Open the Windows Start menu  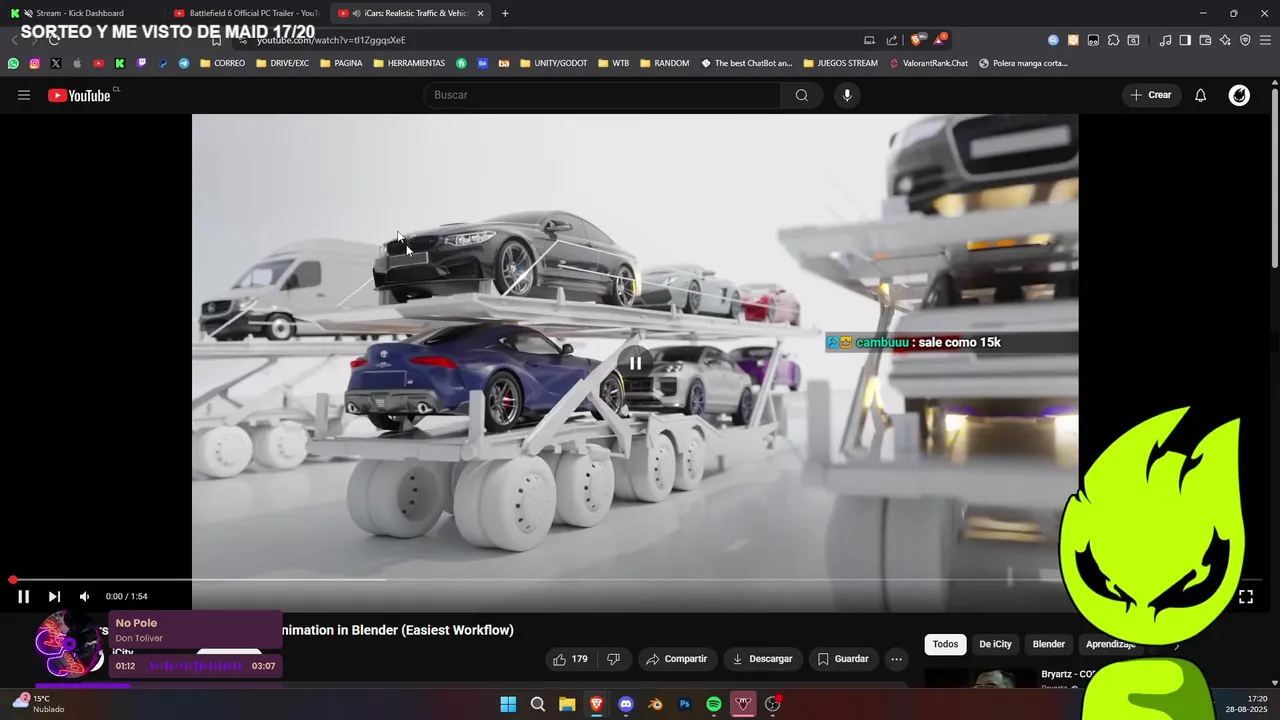click(508, 704)
